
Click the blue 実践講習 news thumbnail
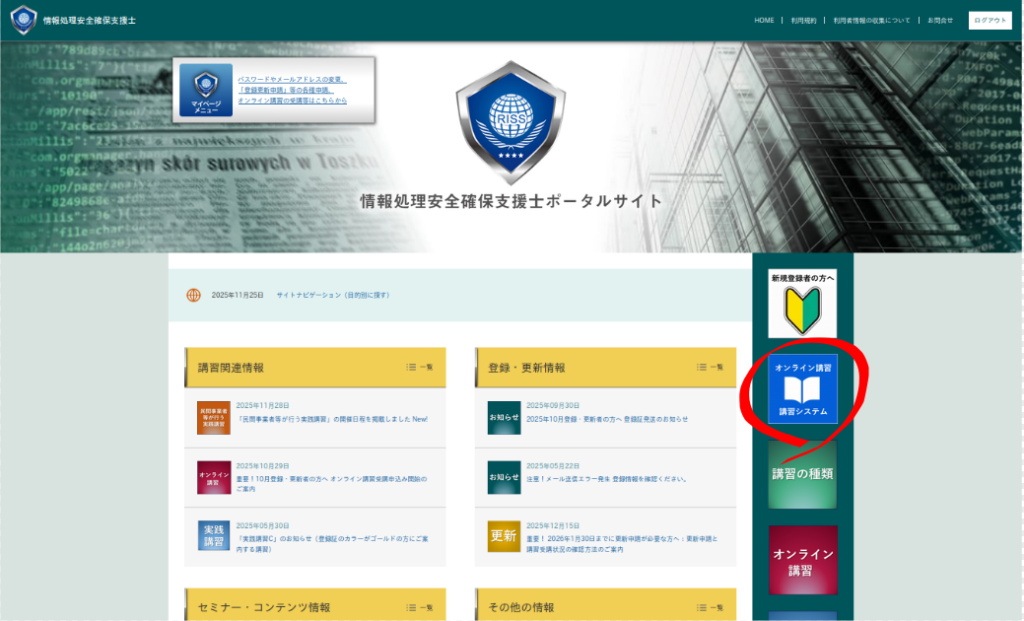213,536
